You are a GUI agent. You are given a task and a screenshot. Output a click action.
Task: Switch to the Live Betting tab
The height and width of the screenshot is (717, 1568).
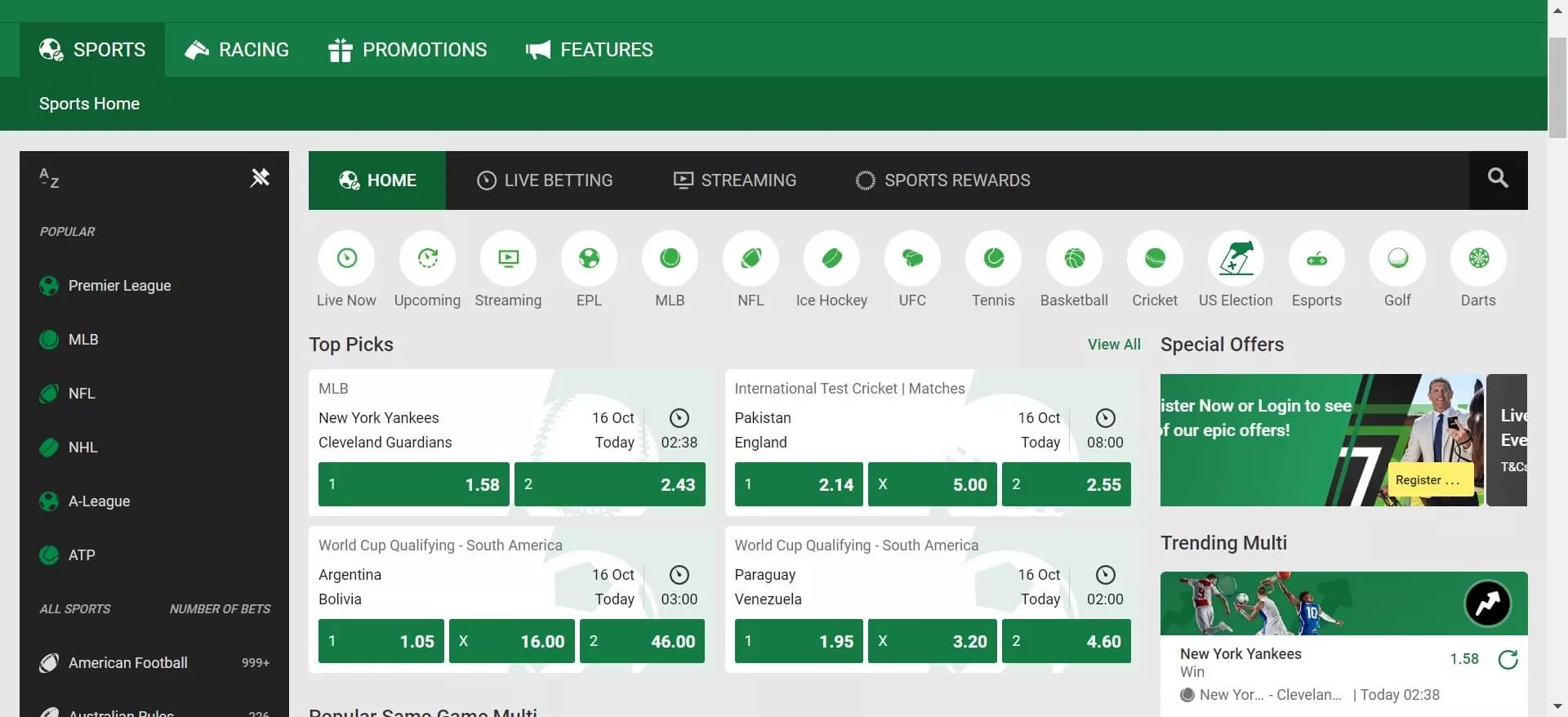tap(545, 180)
